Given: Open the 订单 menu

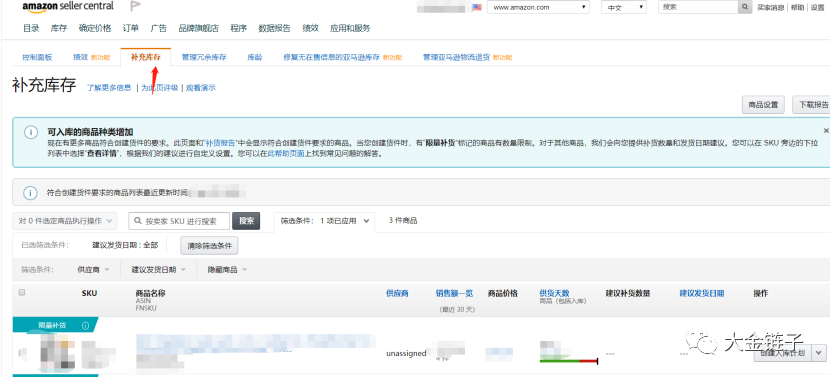Looking at the screenshot, I should [131, 29].
